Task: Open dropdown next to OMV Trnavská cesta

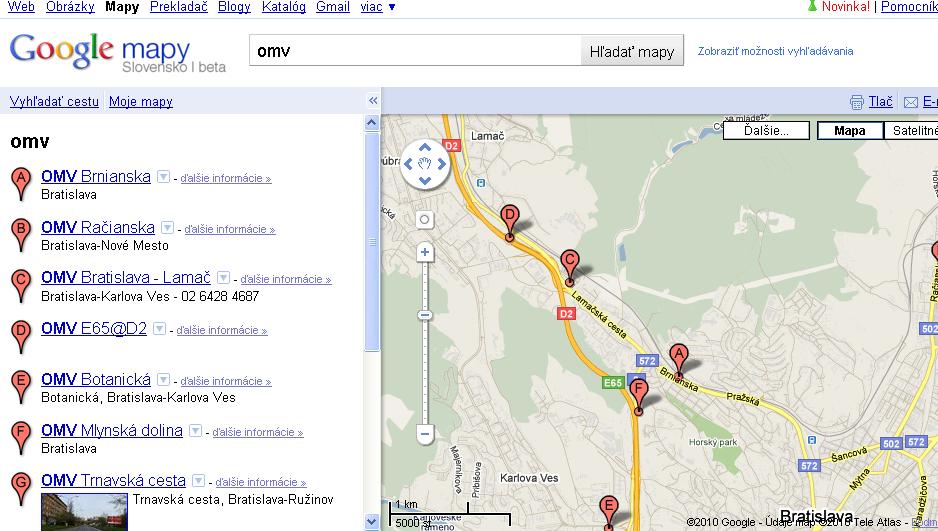Action: [x=199, y=481]
